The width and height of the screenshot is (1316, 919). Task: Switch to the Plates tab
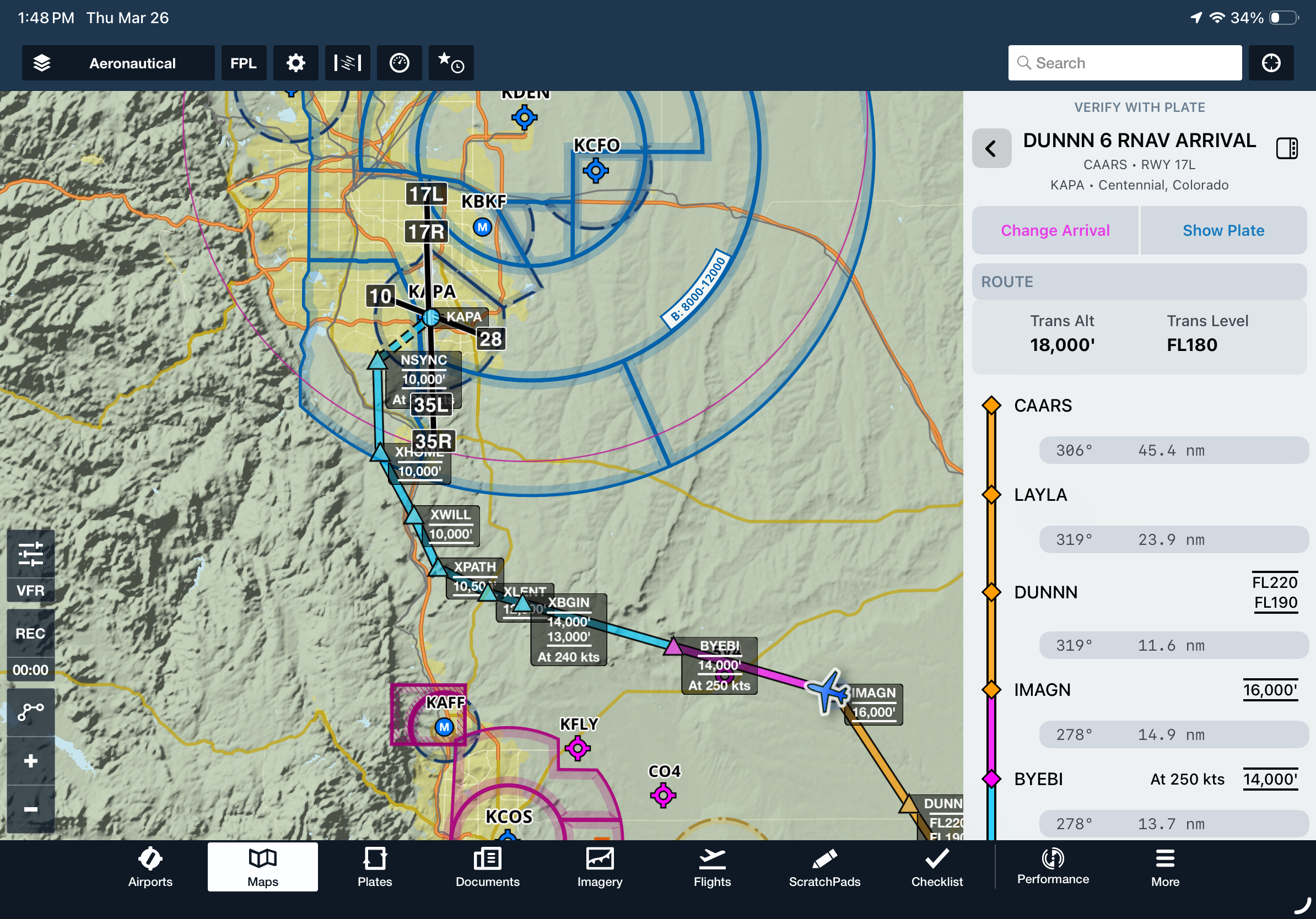click(x=374, y=867)
